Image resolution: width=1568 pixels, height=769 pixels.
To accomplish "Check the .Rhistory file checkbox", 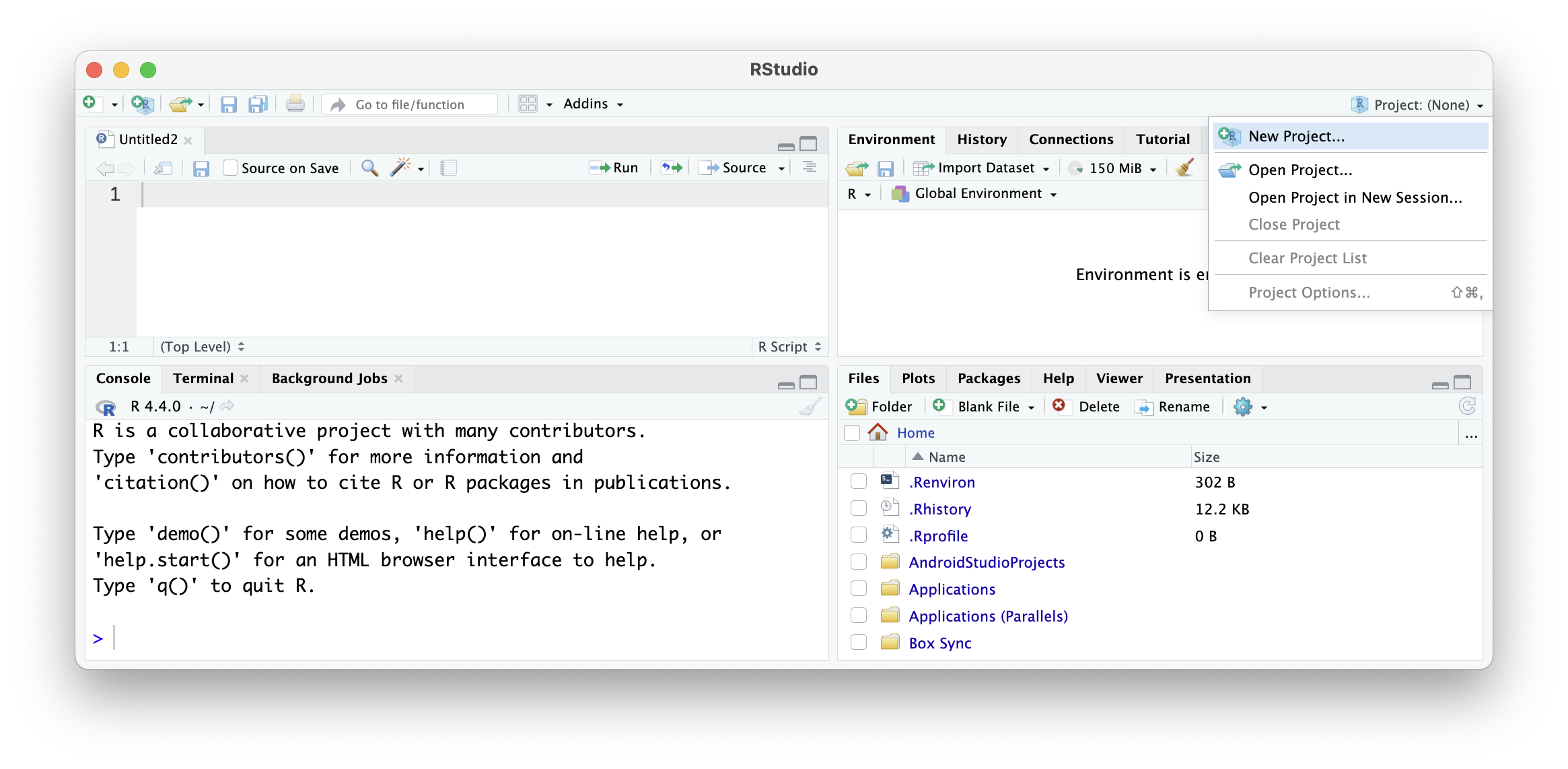I will pyautogui.click(x=857, y=509).
